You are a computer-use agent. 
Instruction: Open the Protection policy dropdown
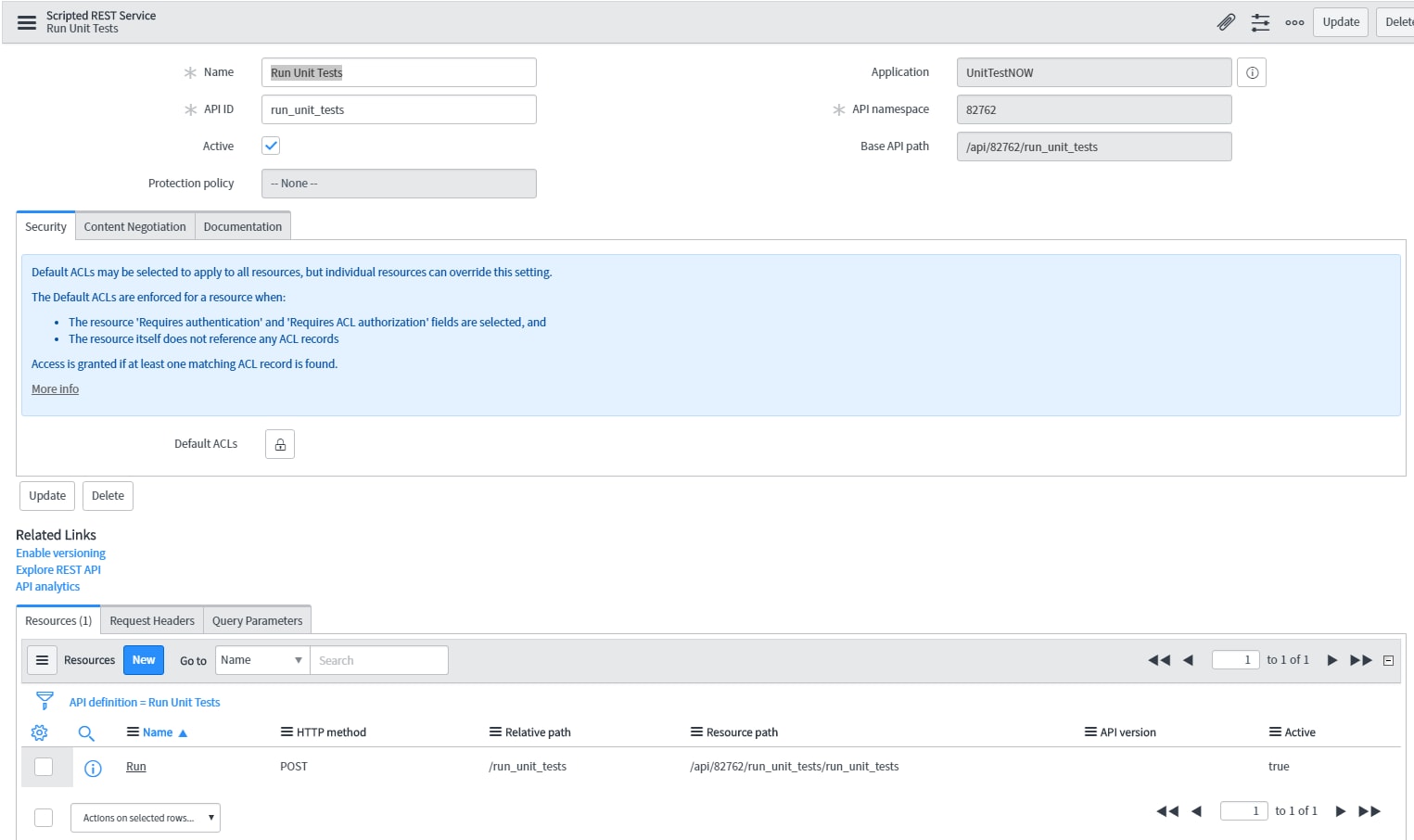[399, 184]
